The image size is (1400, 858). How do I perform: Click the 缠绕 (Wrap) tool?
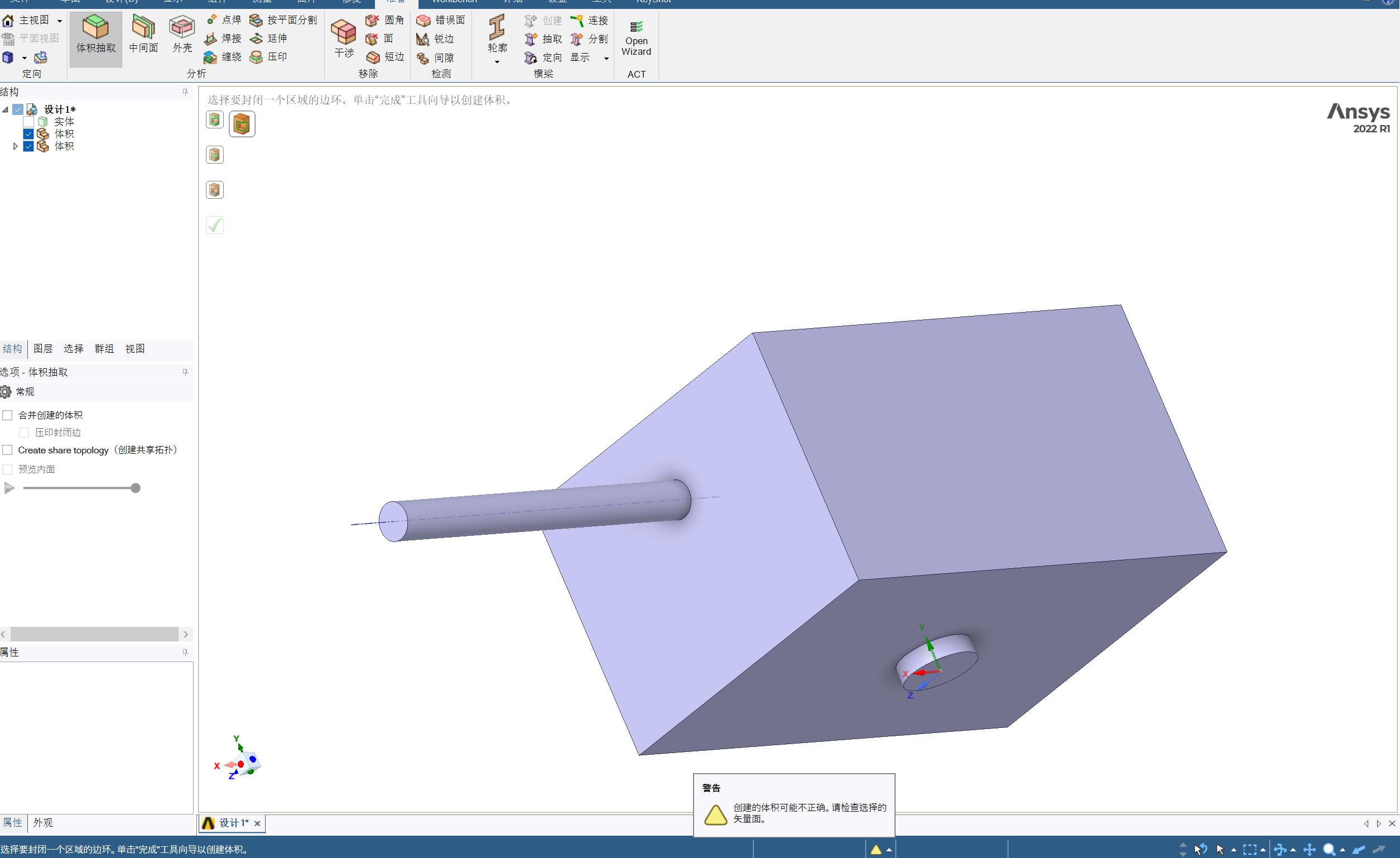223,57
